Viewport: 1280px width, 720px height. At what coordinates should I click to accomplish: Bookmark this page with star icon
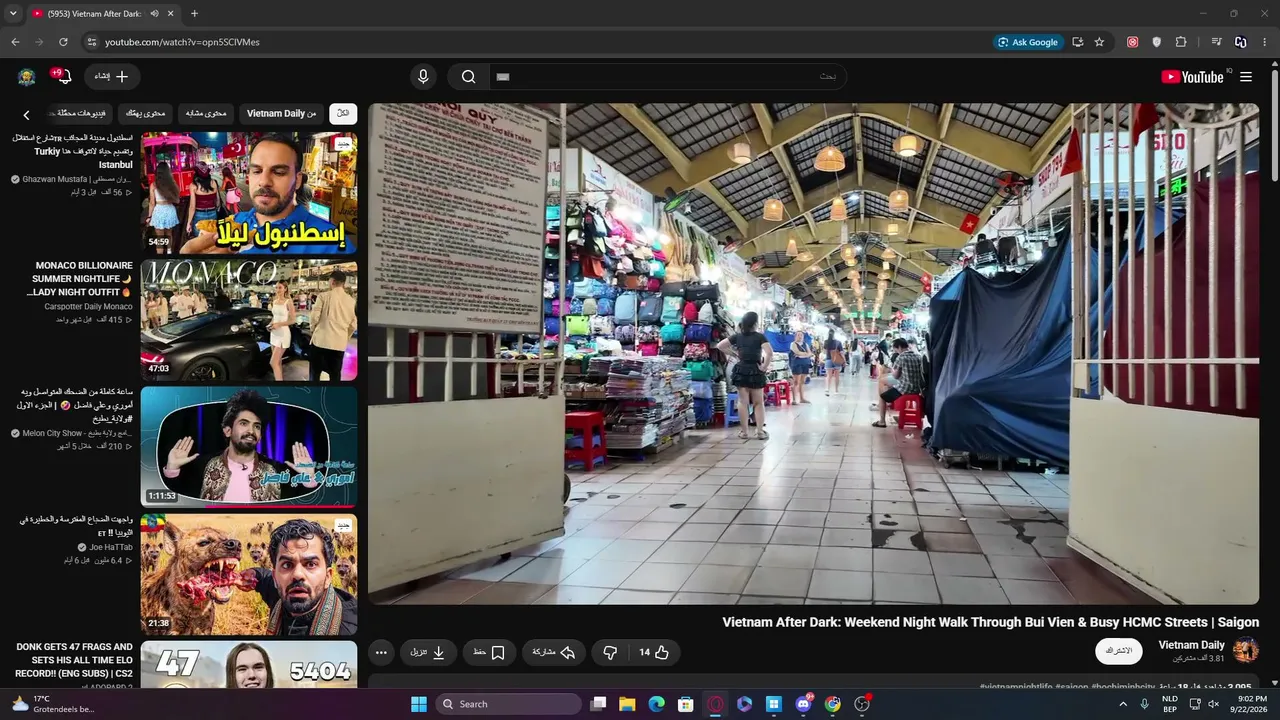1099,42
